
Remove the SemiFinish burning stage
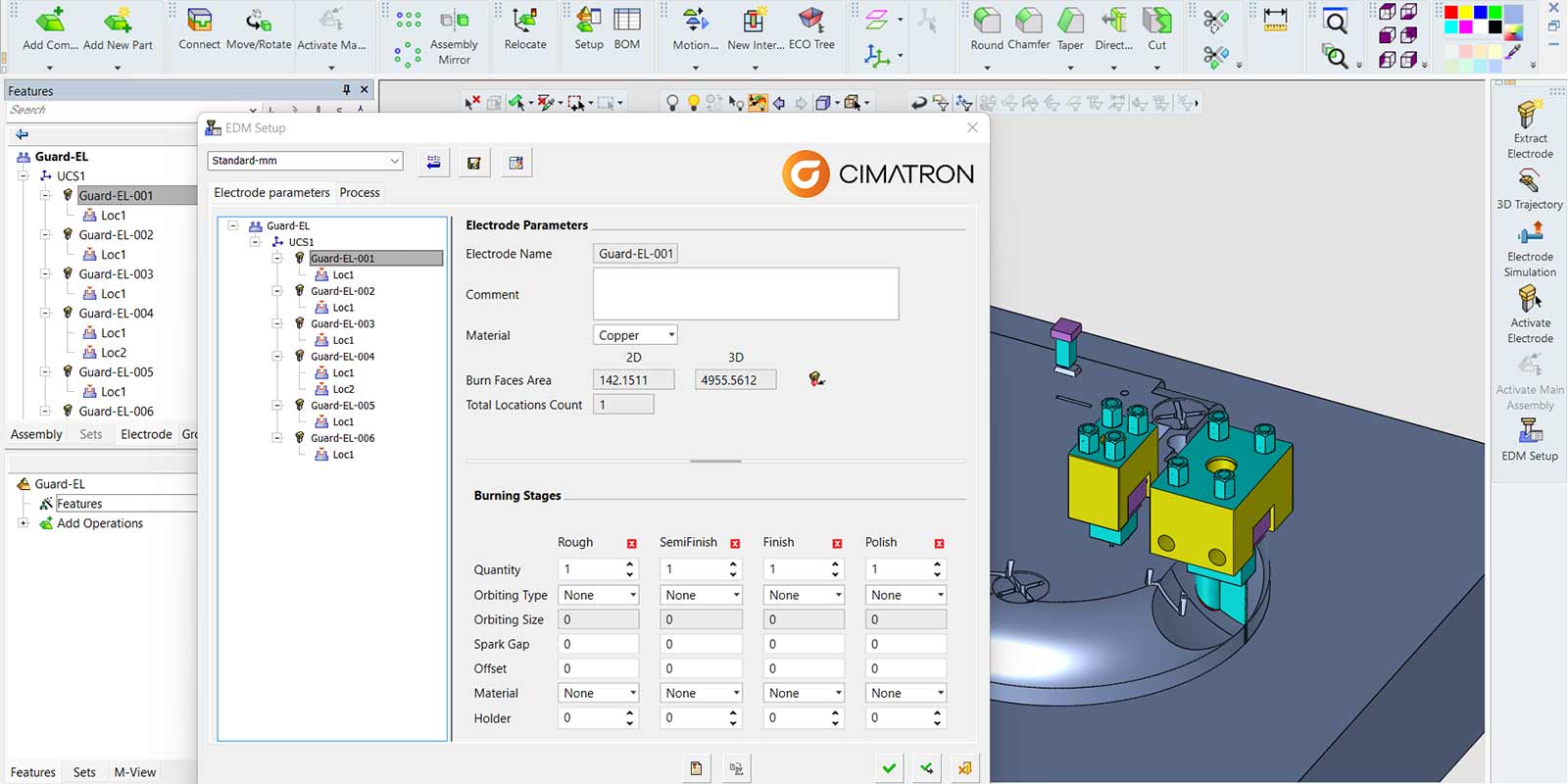735,543
